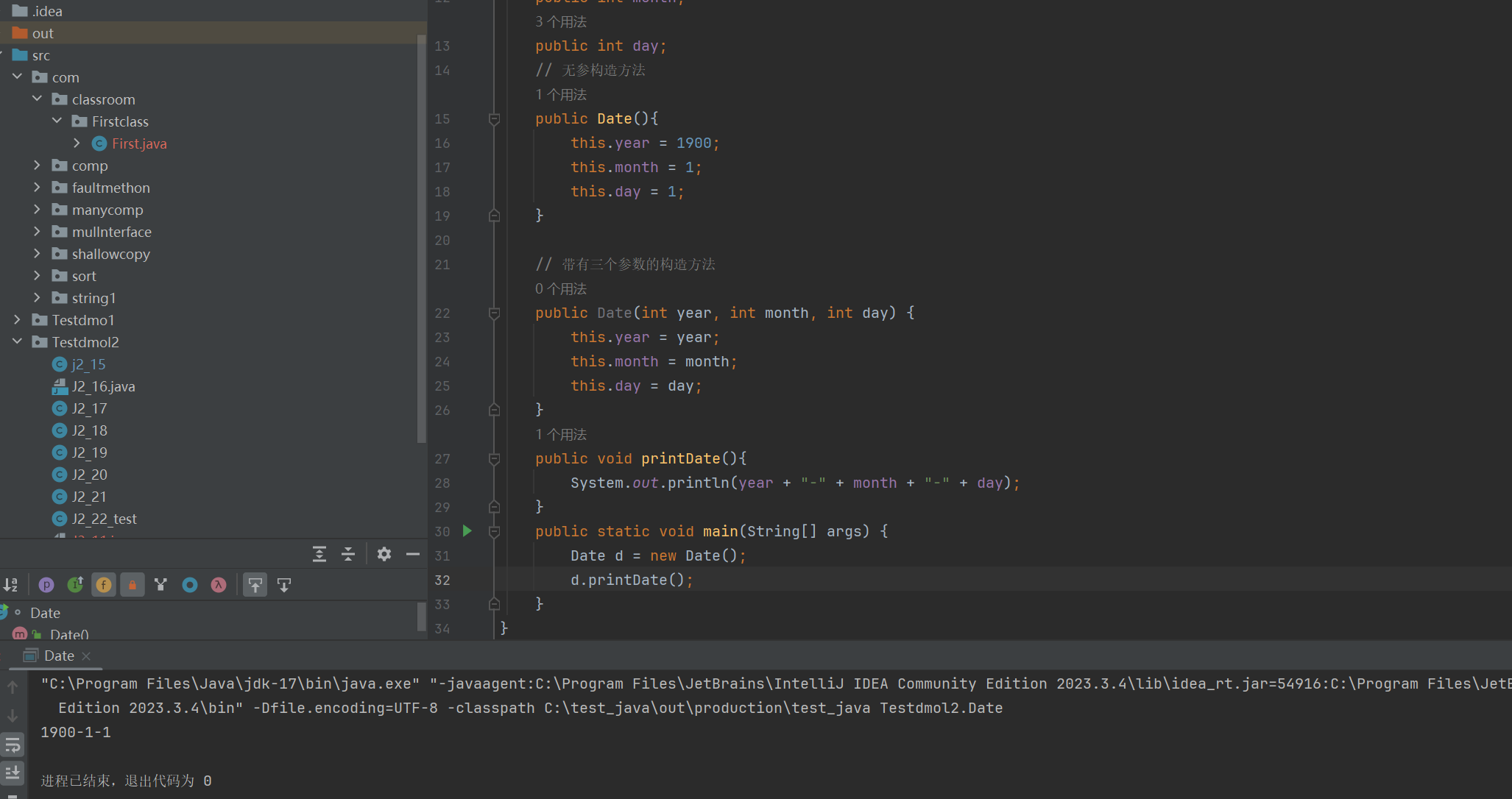Toggle Show Fields filter button
Viewport: 1512px width, 799px height.
tap(104, 585)
